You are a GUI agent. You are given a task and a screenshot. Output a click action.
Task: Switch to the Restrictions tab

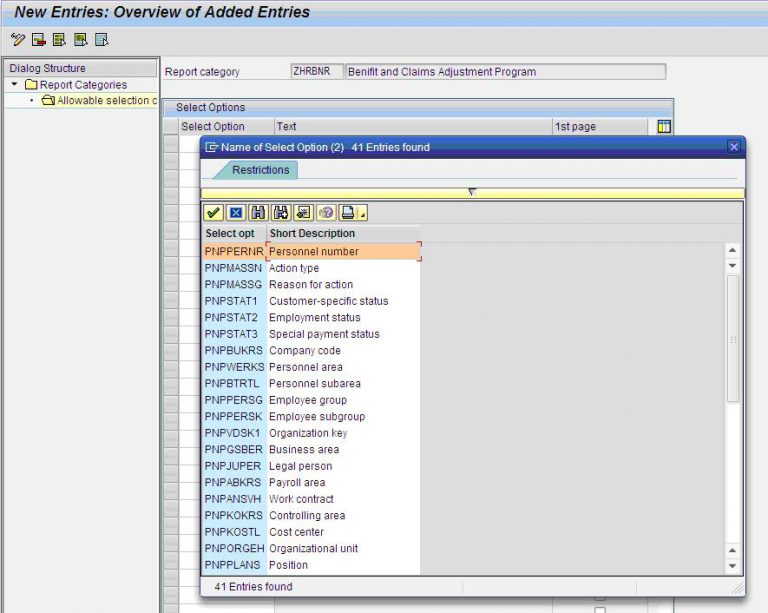261,170
